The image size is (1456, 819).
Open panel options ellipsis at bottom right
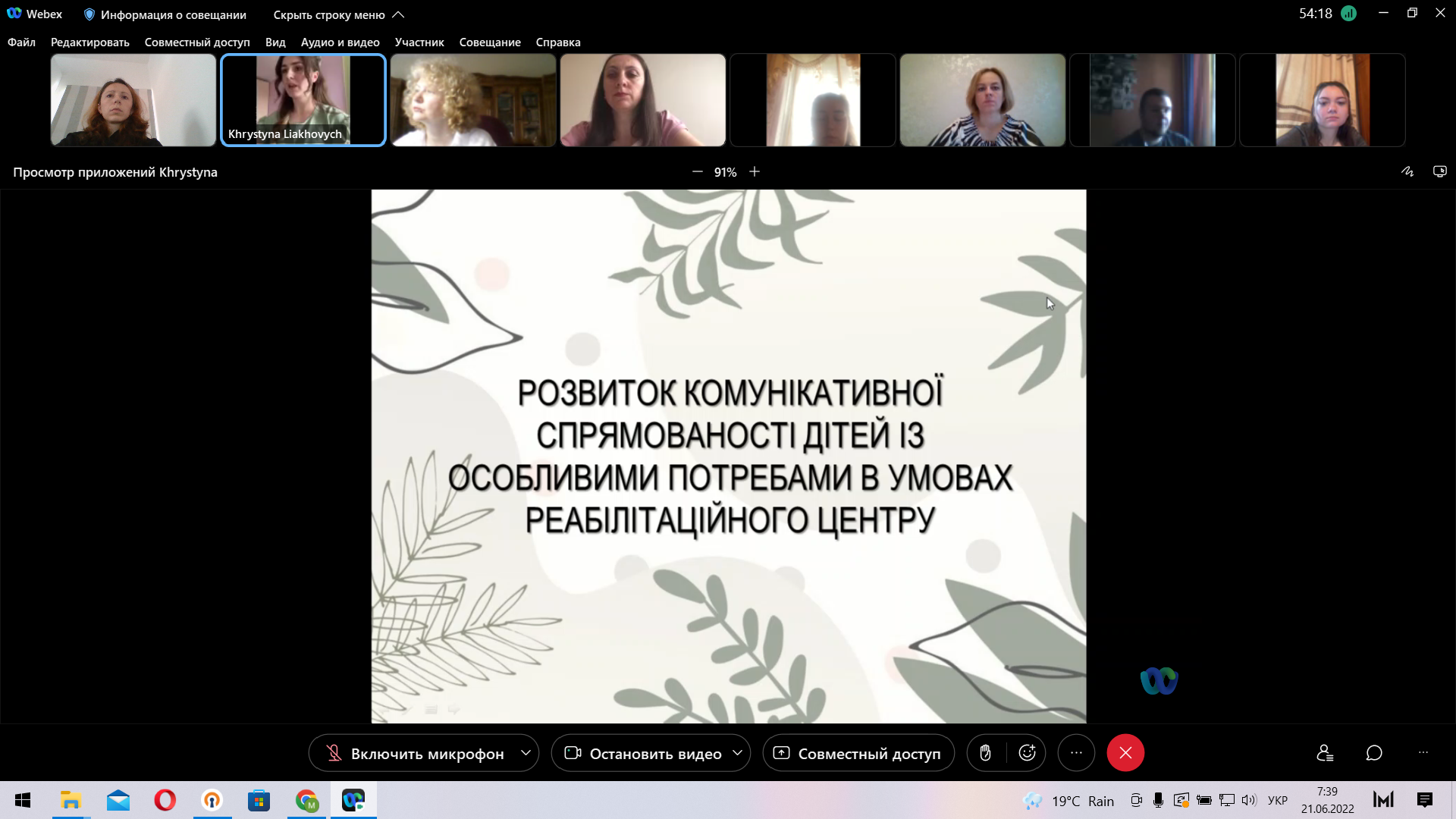click(x=1423, y=753)
